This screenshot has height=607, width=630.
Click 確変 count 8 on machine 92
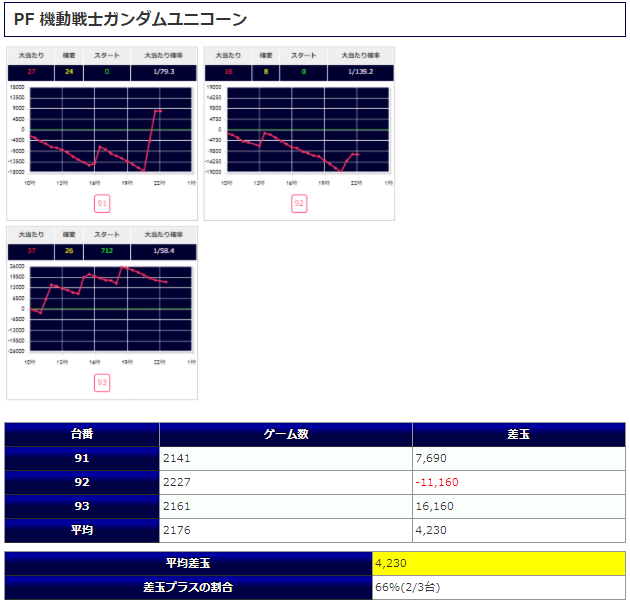[x=266, y=72]
